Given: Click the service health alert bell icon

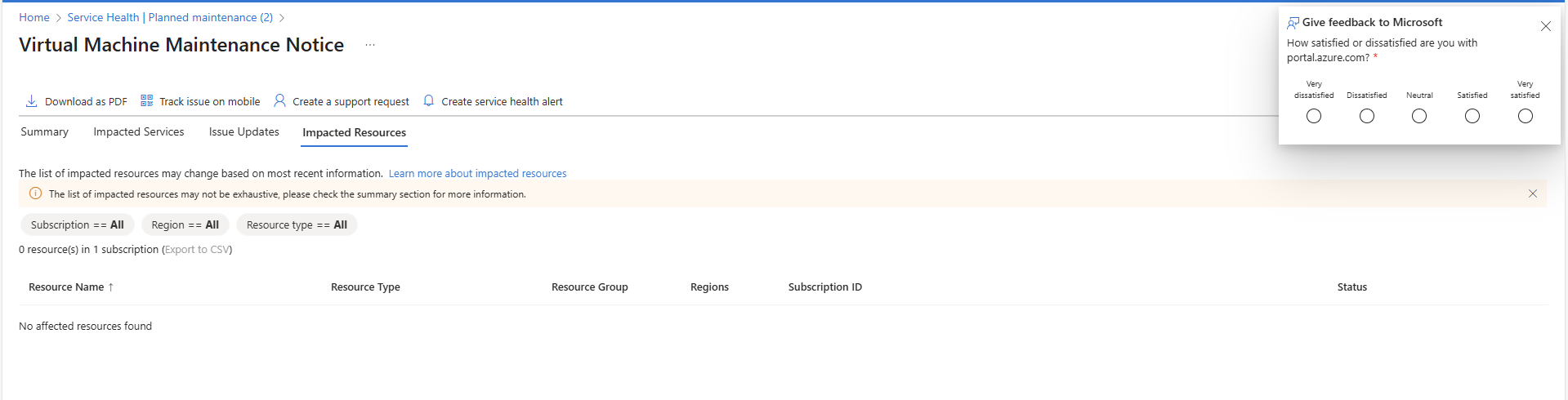Looking at the screenshot, I should tap(428, 100).
